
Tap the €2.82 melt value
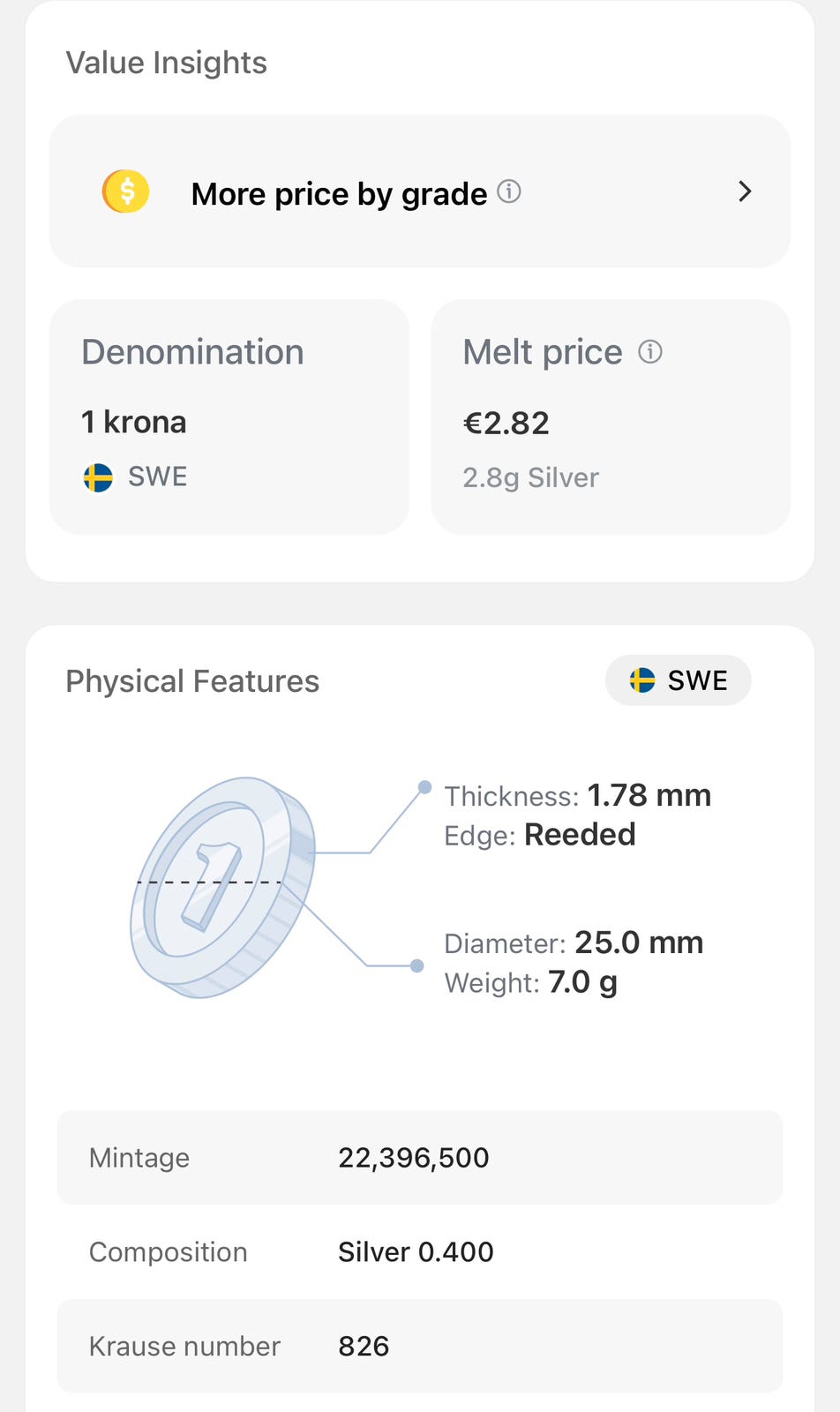pyautogui.click(x=506, y=424)
